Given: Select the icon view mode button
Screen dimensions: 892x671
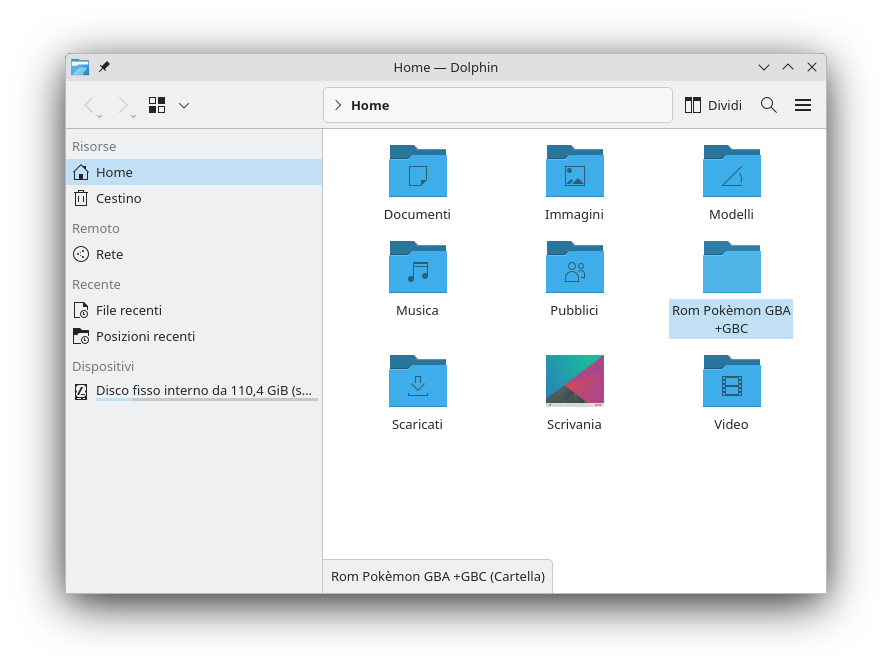Looking at the screenshot, I should [156, 105].
